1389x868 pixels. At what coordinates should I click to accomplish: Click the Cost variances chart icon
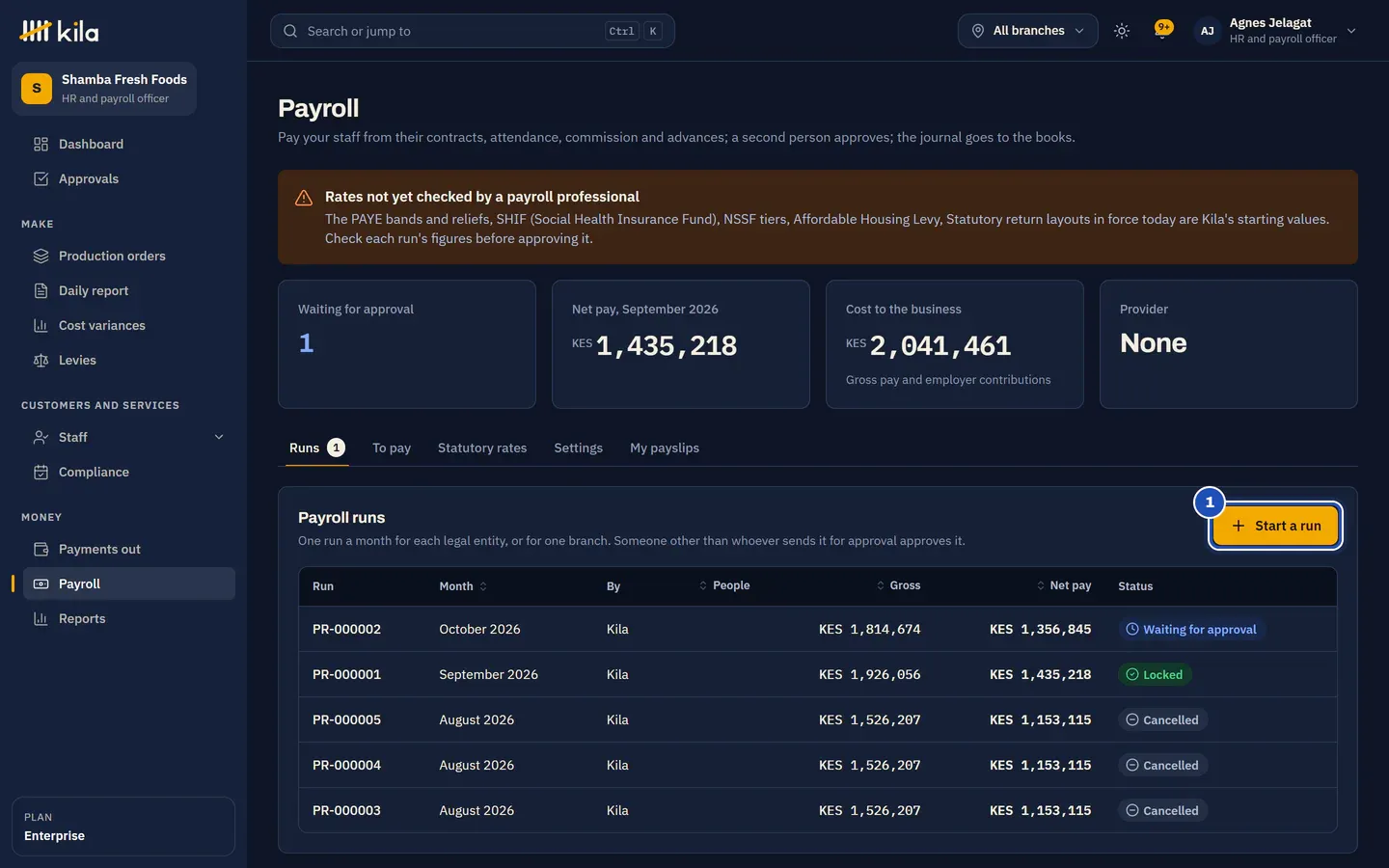[x=41, y=325]
